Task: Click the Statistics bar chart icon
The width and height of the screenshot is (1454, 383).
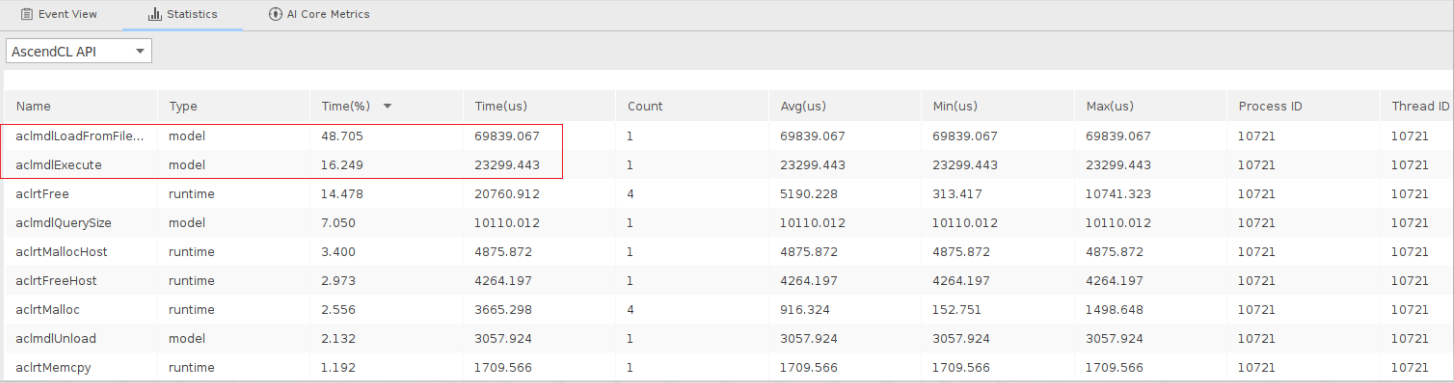Action: pyautogui.click(x=154, y=15)
